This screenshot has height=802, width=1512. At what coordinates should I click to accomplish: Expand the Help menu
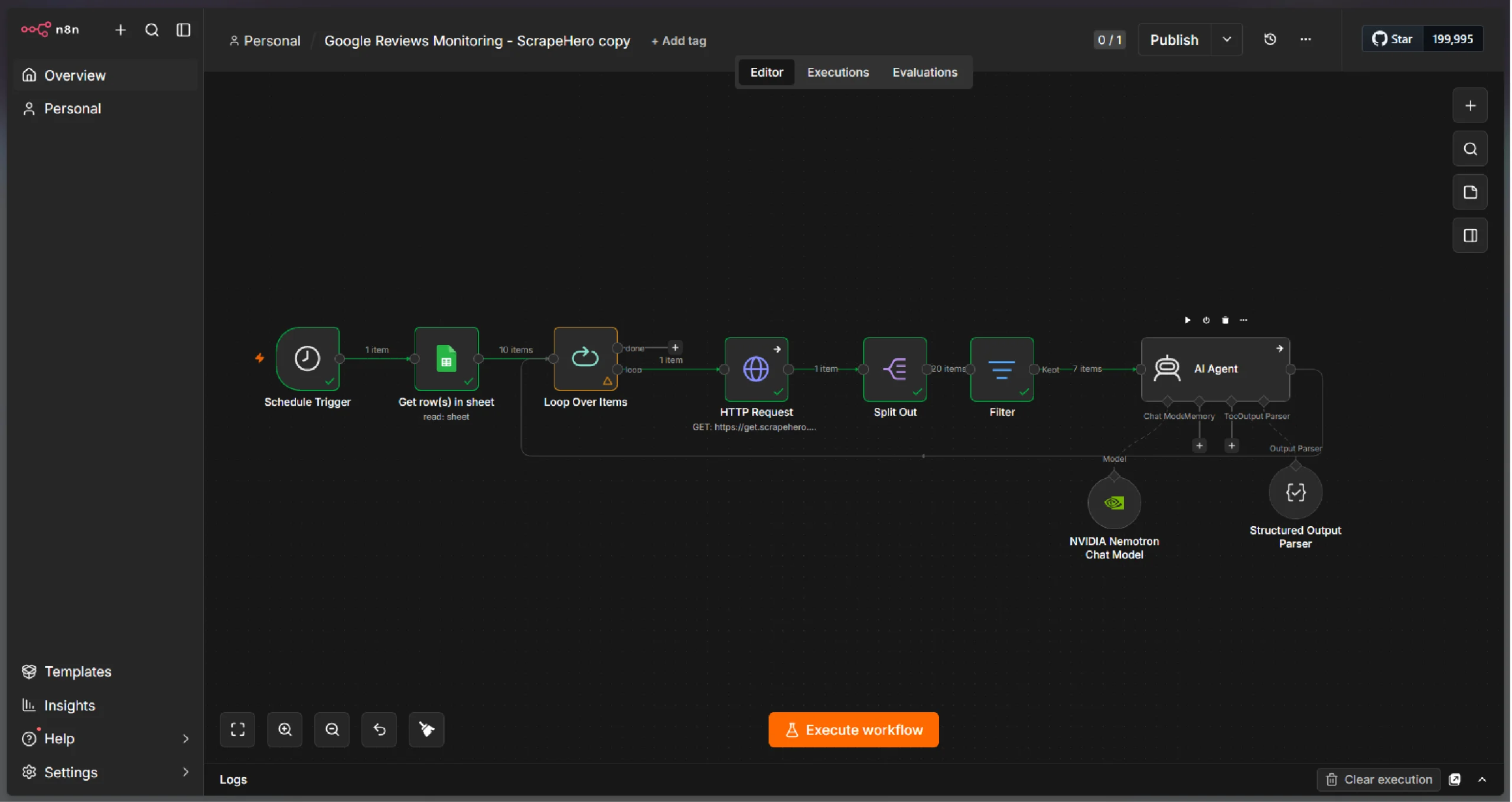pyautogui.click(x=105, y=739)
